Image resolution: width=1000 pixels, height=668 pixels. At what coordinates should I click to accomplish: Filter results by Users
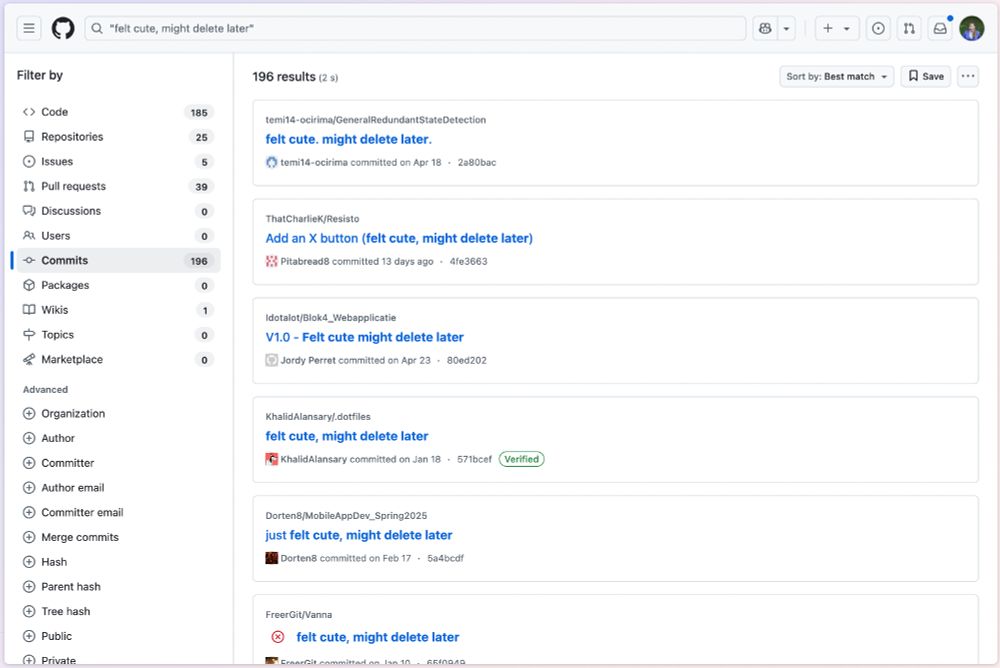tap(118, 236)
